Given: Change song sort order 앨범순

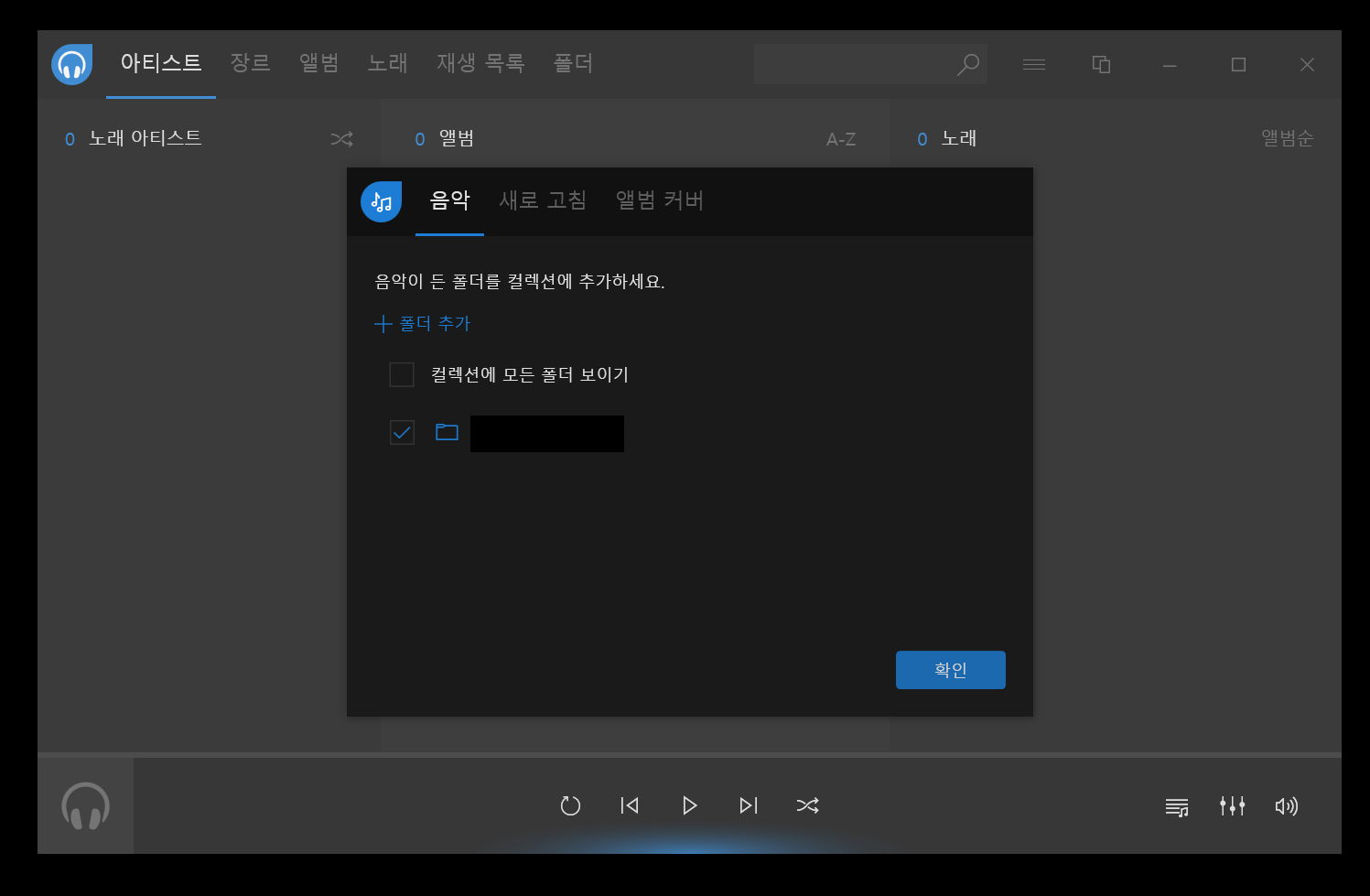Looking at the screenshot, I should coord(1288,138).
